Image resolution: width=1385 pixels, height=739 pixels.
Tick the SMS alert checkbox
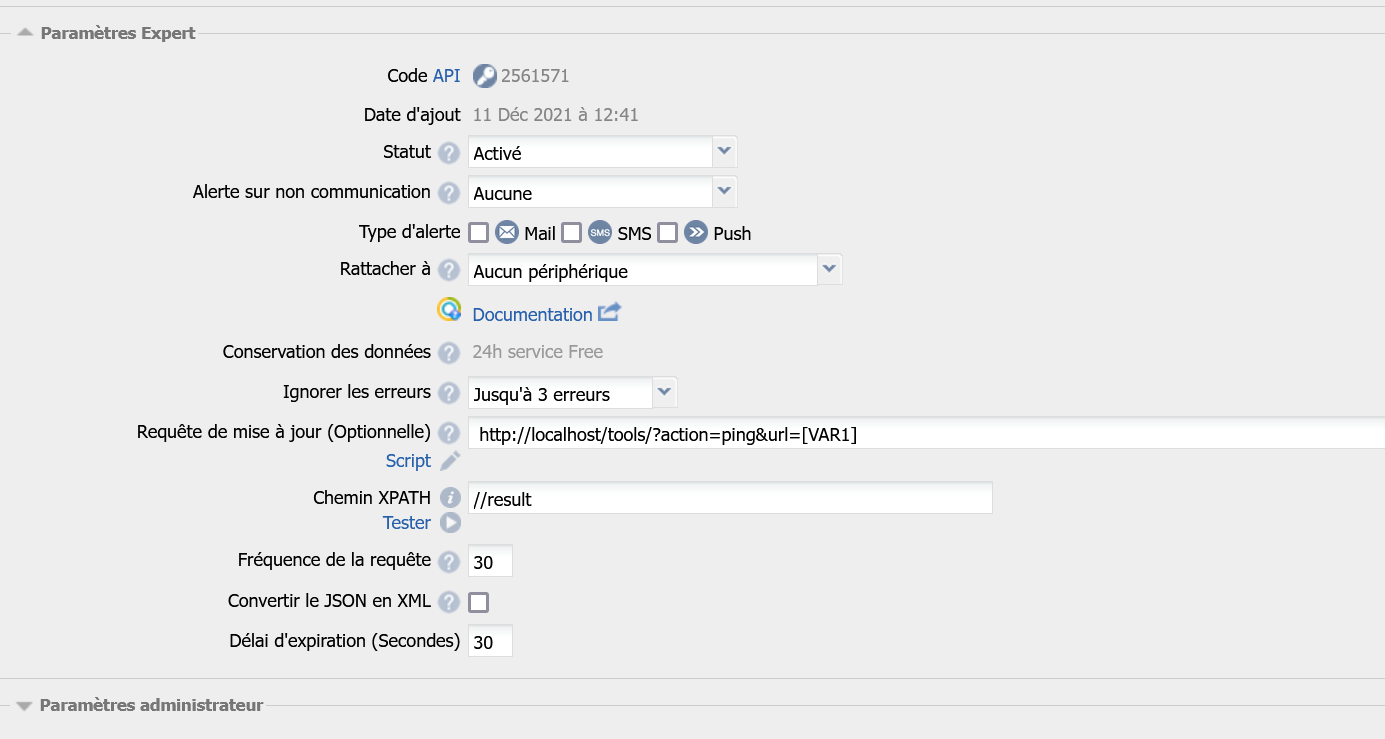point(572,232)
